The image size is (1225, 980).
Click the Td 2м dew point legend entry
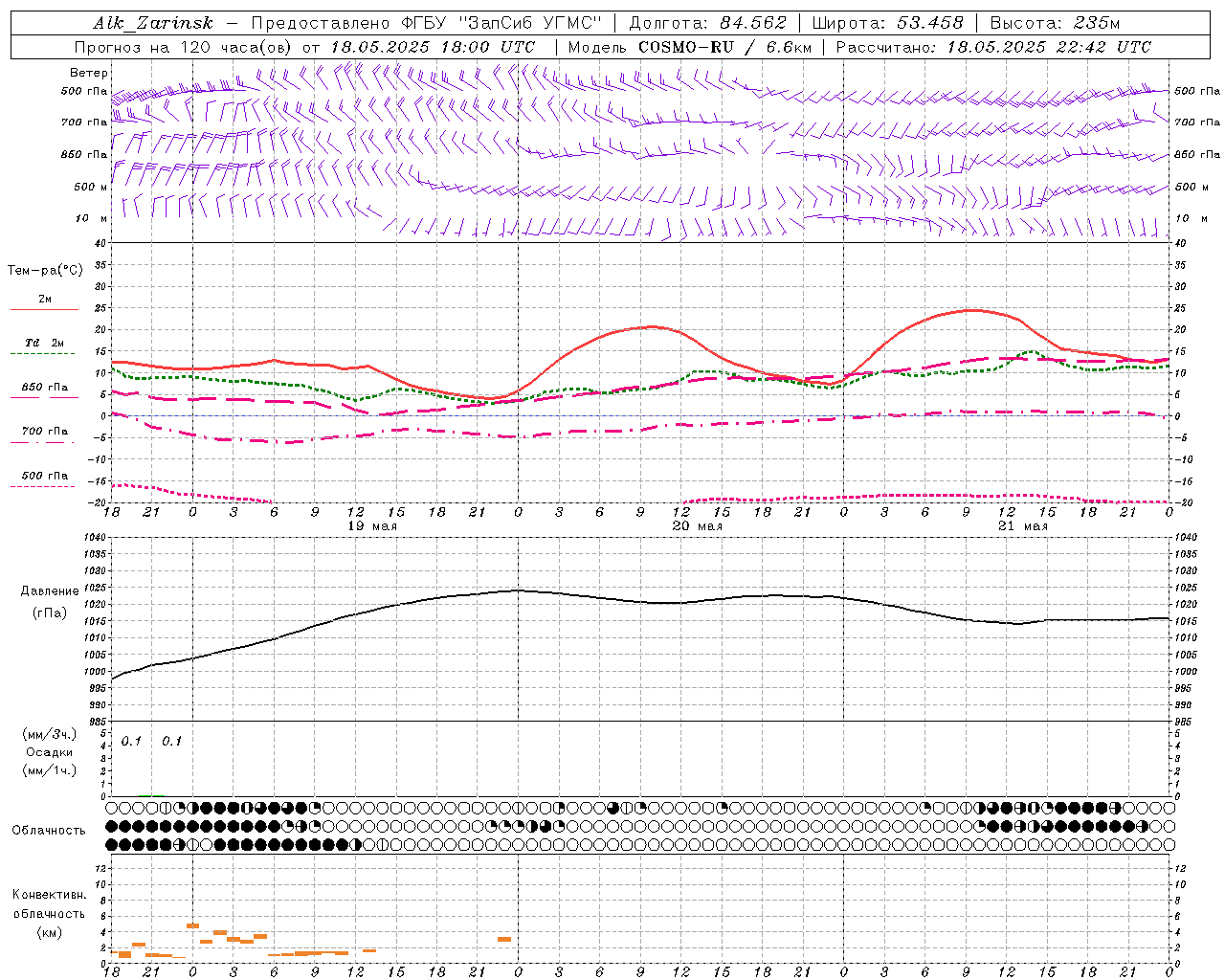pyautogui.click(x=44, y=343)
